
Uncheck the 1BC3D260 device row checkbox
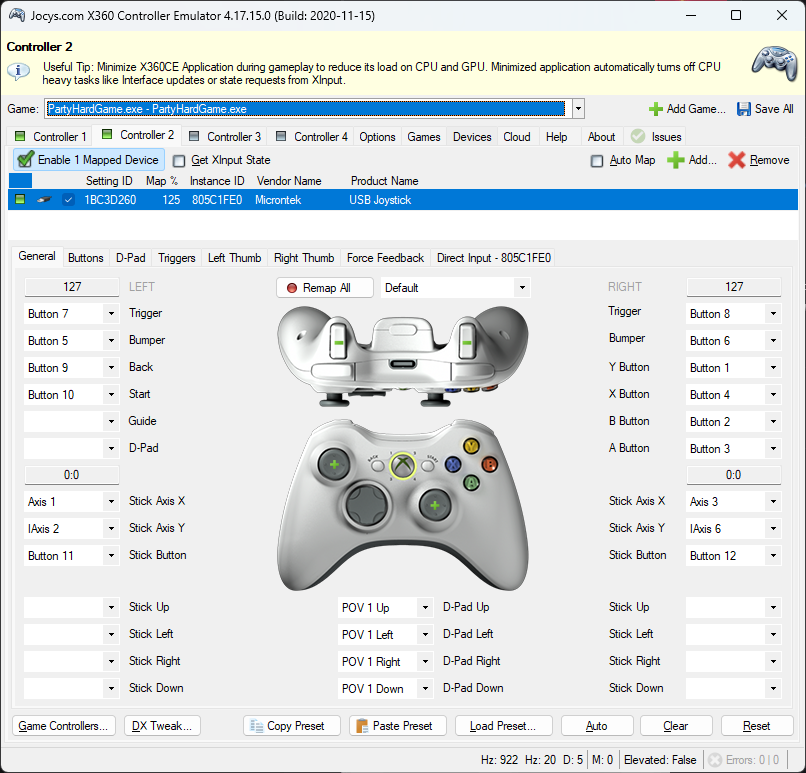68,199
